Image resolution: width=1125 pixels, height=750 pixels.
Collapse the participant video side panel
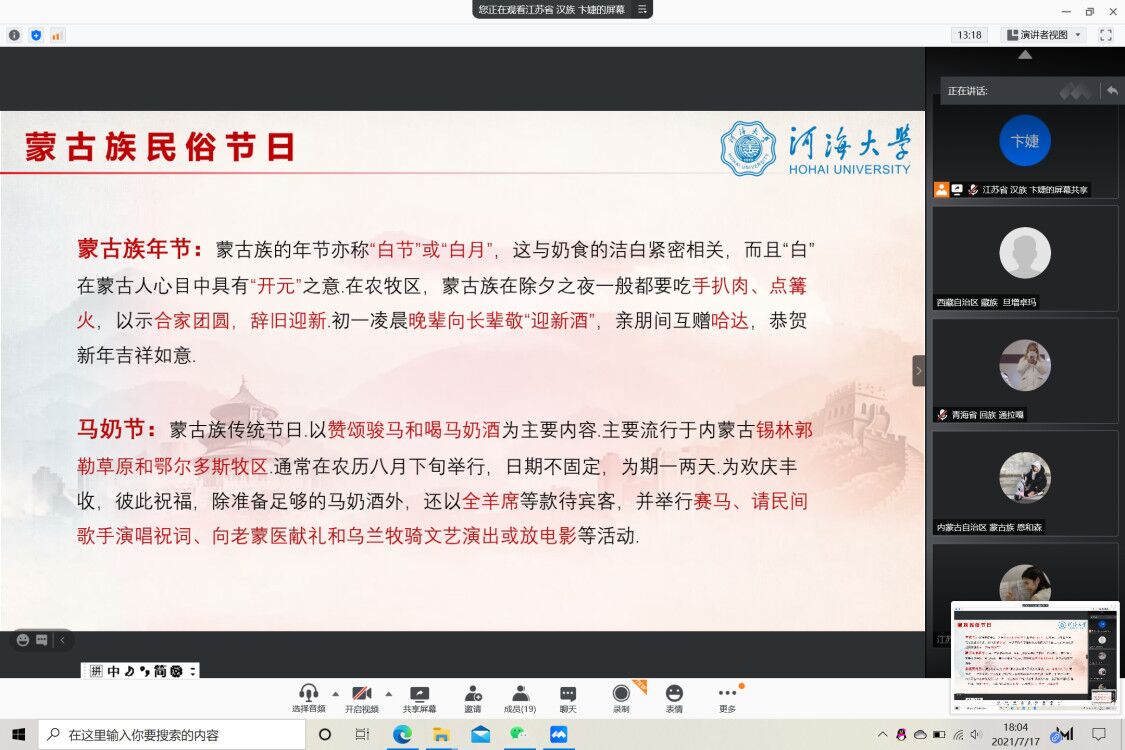(918, 371)
